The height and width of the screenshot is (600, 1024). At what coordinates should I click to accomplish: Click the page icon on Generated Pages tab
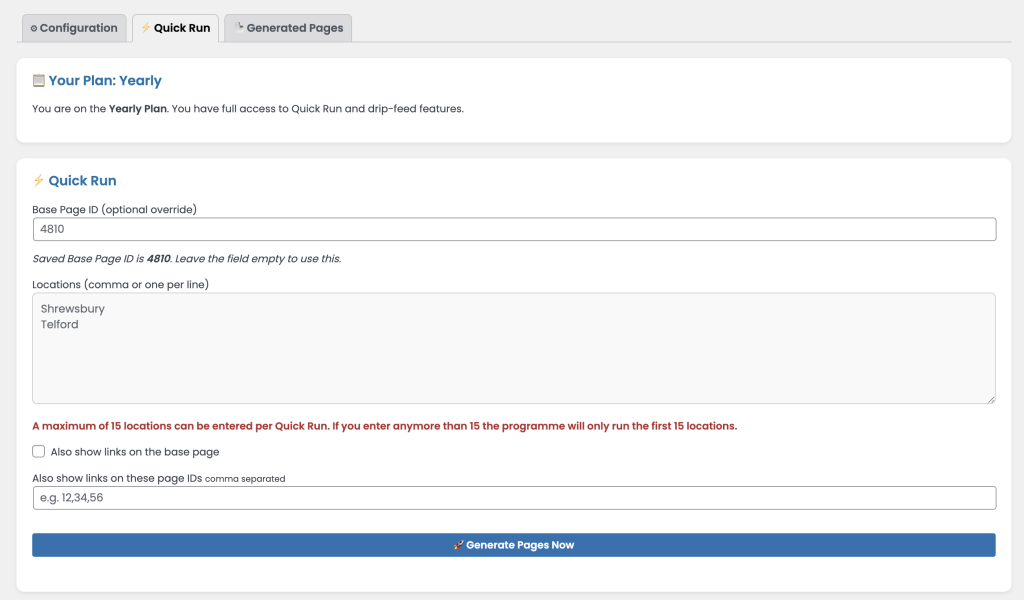(239, 28)
